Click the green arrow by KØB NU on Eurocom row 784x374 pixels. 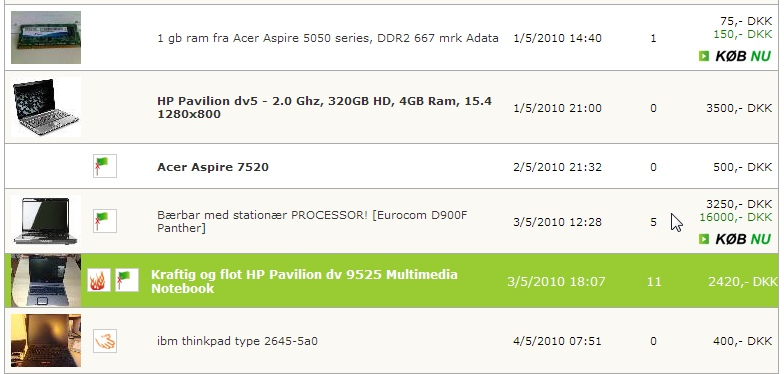click(x=704, y=239)
